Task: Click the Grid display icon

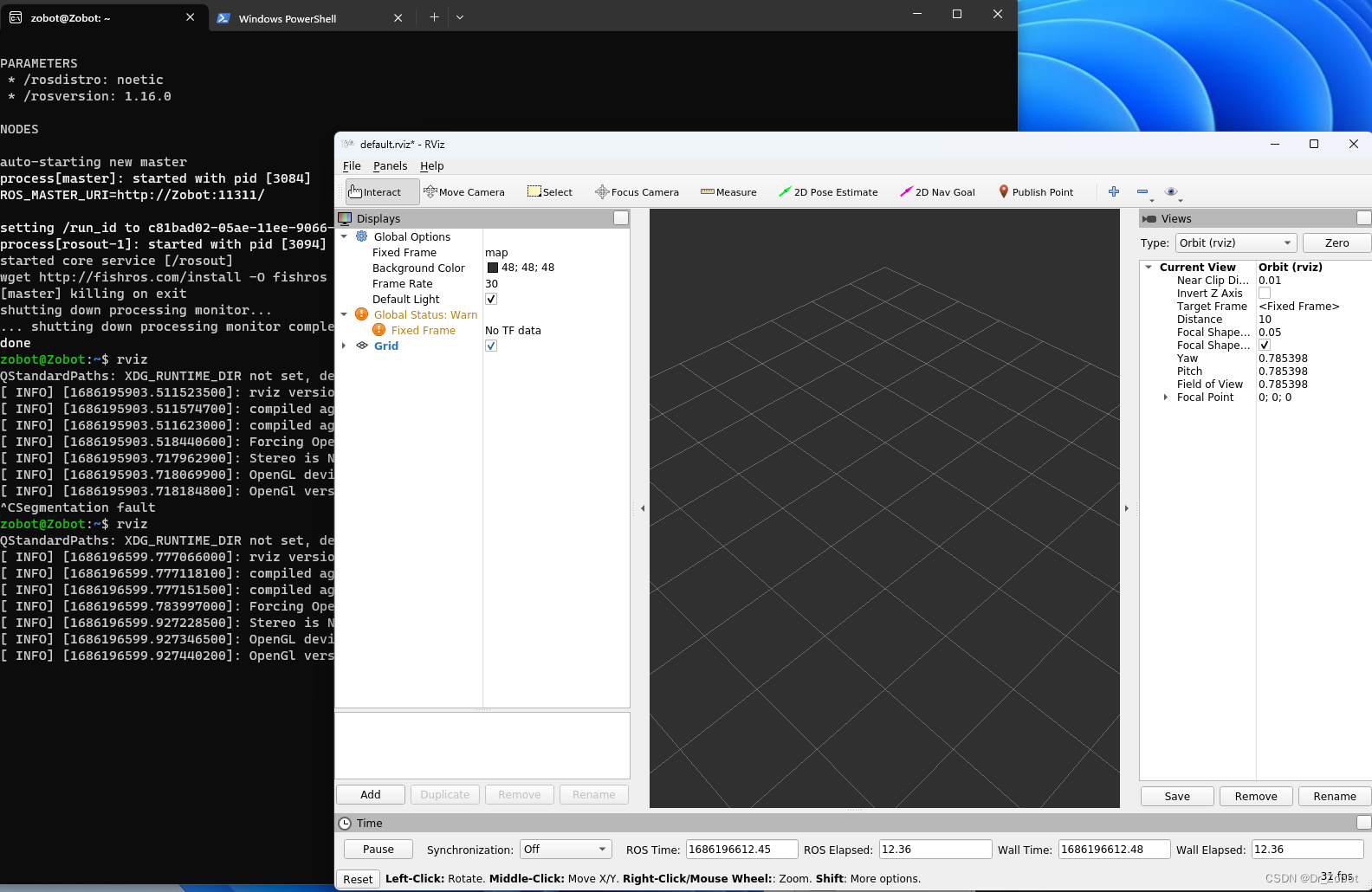Action: coord(362,346)
